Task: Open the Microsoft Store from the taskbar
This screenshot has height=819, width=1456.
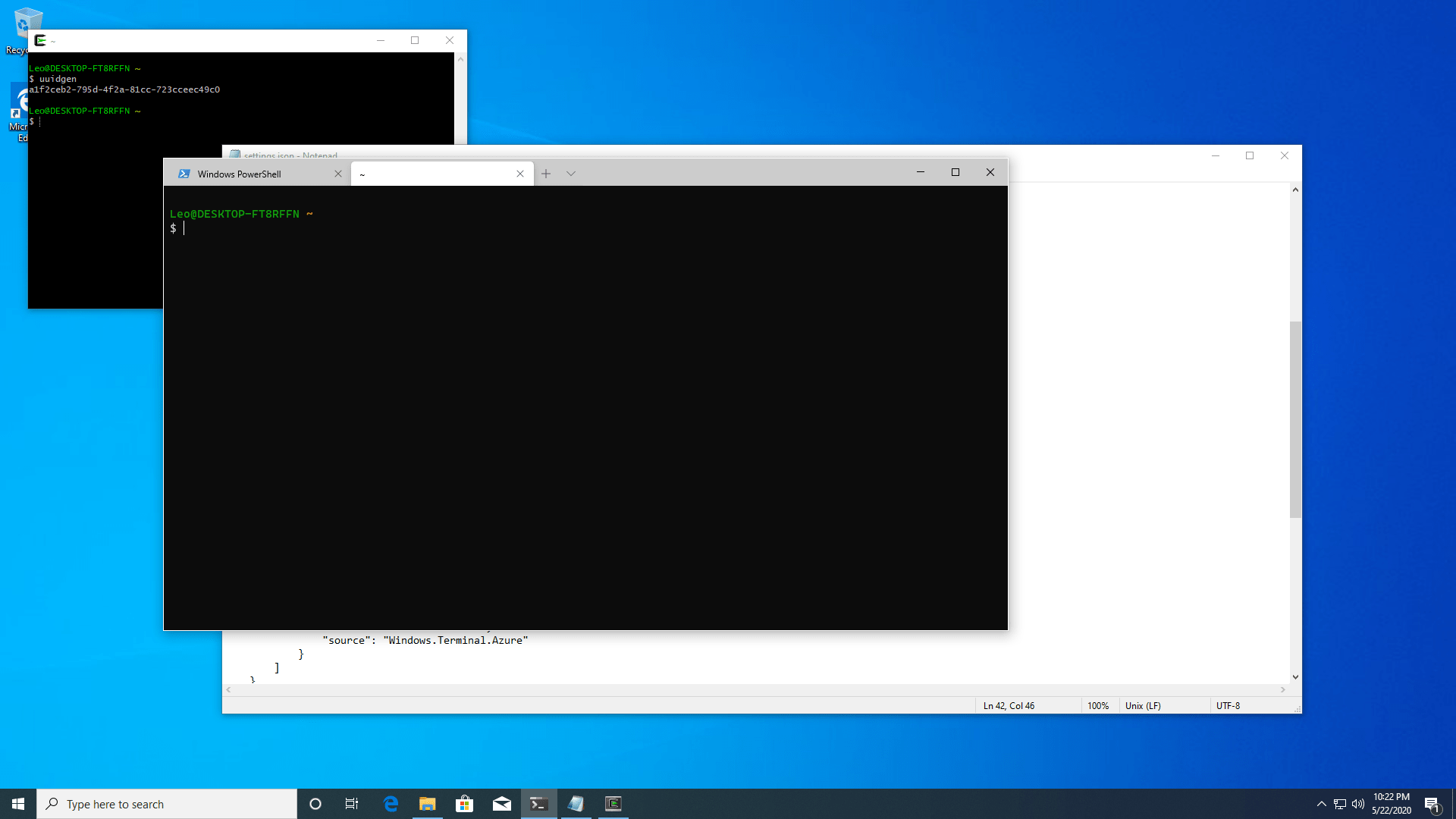Action: click(464, 803)
